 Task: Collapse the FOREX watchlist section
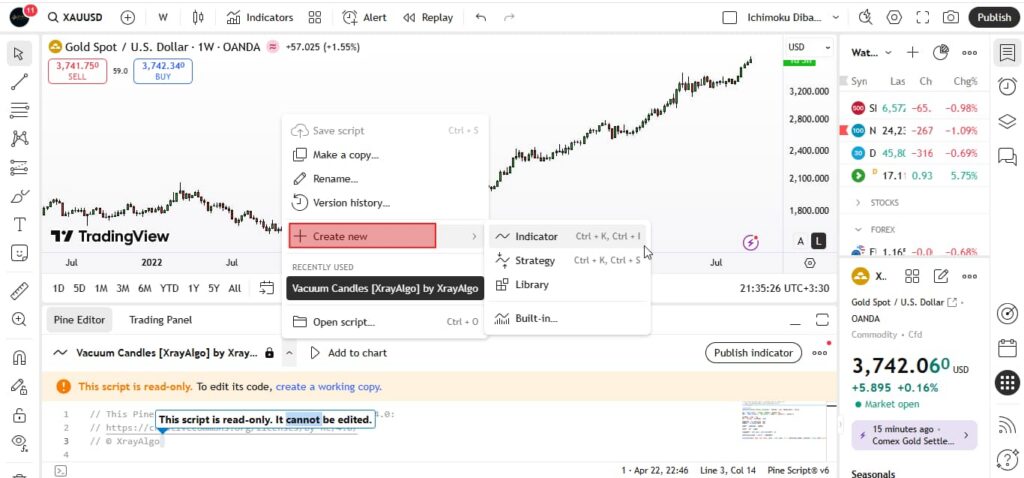[858, 229]
